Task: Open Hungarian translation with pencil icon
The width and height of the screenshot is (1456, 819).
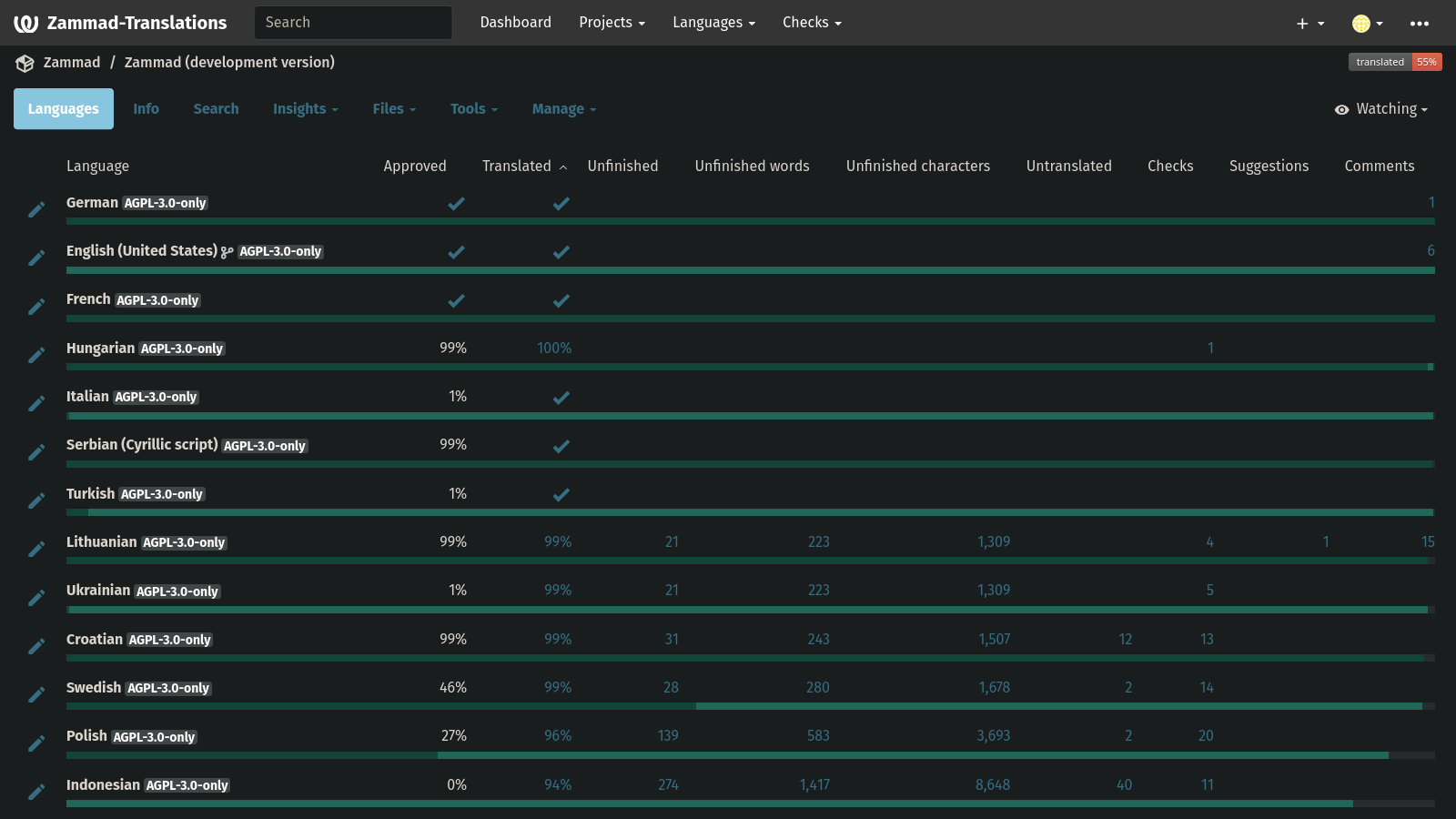Action: [x=36, y=355]
